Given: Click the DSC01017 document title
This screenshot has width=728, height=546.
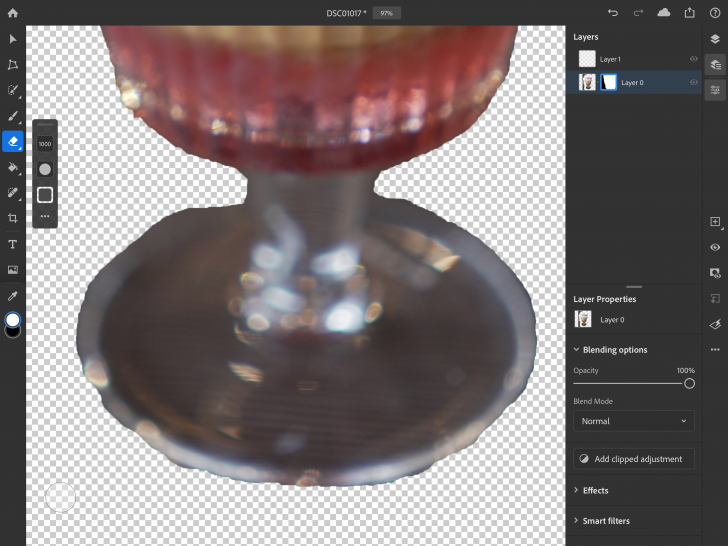Looking at the screenshot, I should [344, 13].
